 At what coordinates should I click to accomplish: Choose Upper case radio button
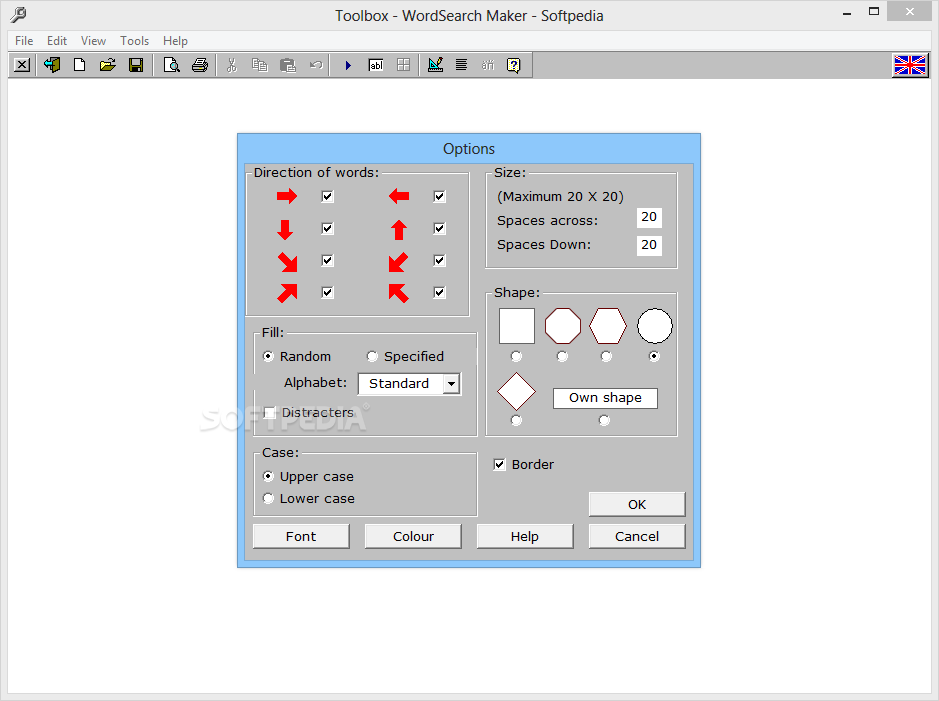(x=268, y=477)
